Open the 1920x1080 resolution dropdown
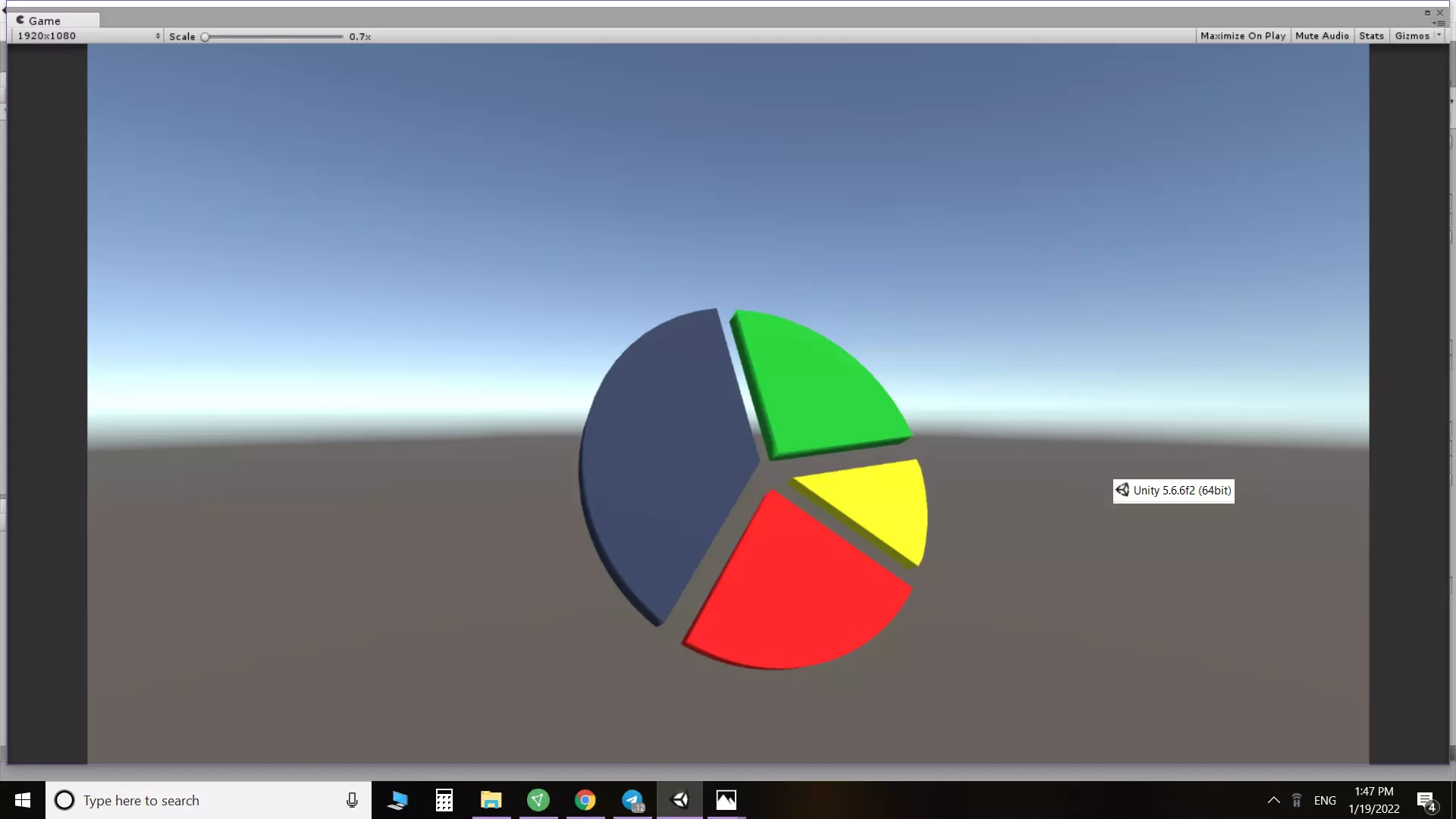 pos(88,36)
